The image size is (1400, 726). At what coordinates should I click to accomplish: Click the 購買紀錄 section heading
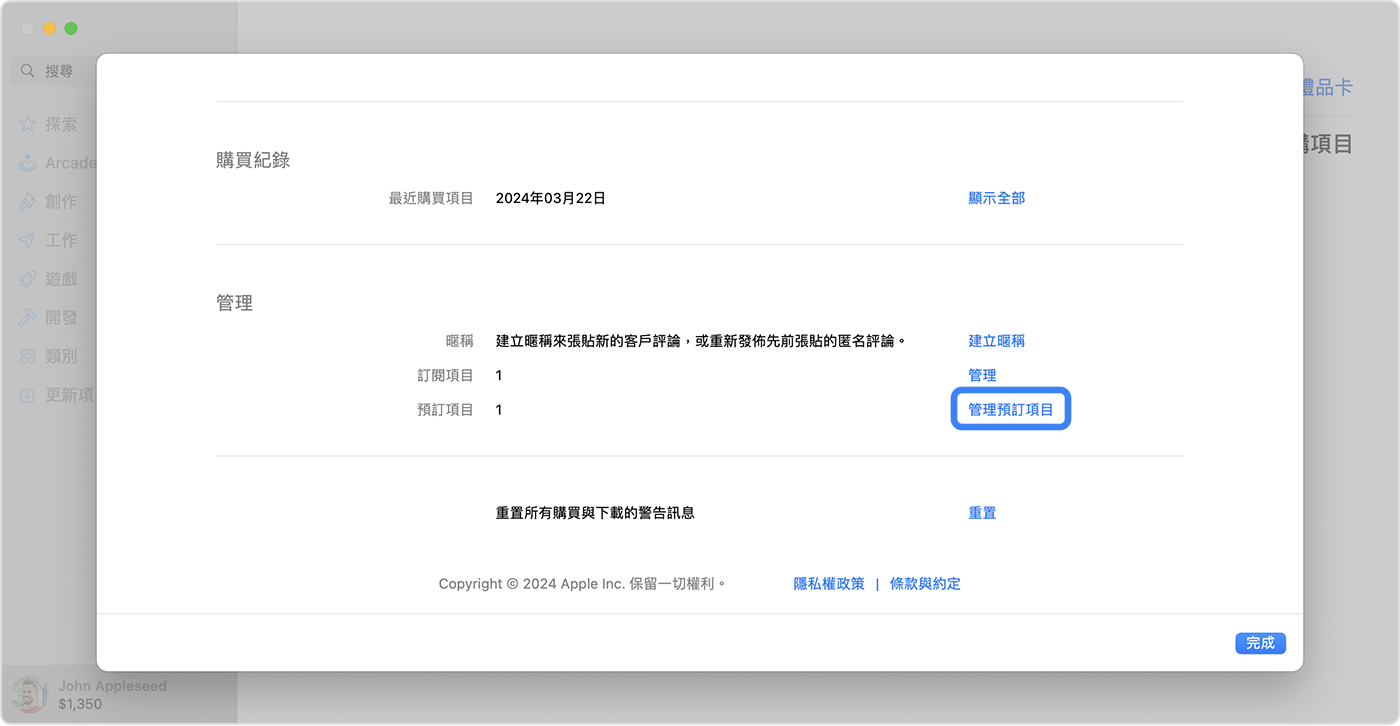coord(253,160)
